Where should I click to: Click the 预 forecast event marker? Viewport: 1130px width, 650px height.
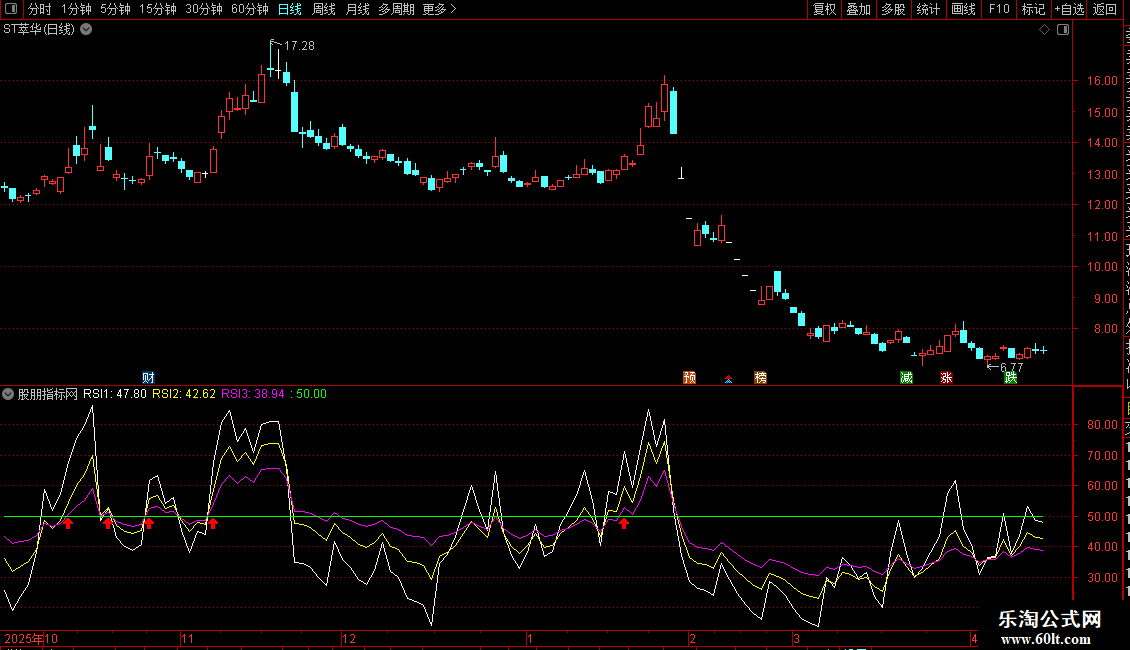(690, 378)
